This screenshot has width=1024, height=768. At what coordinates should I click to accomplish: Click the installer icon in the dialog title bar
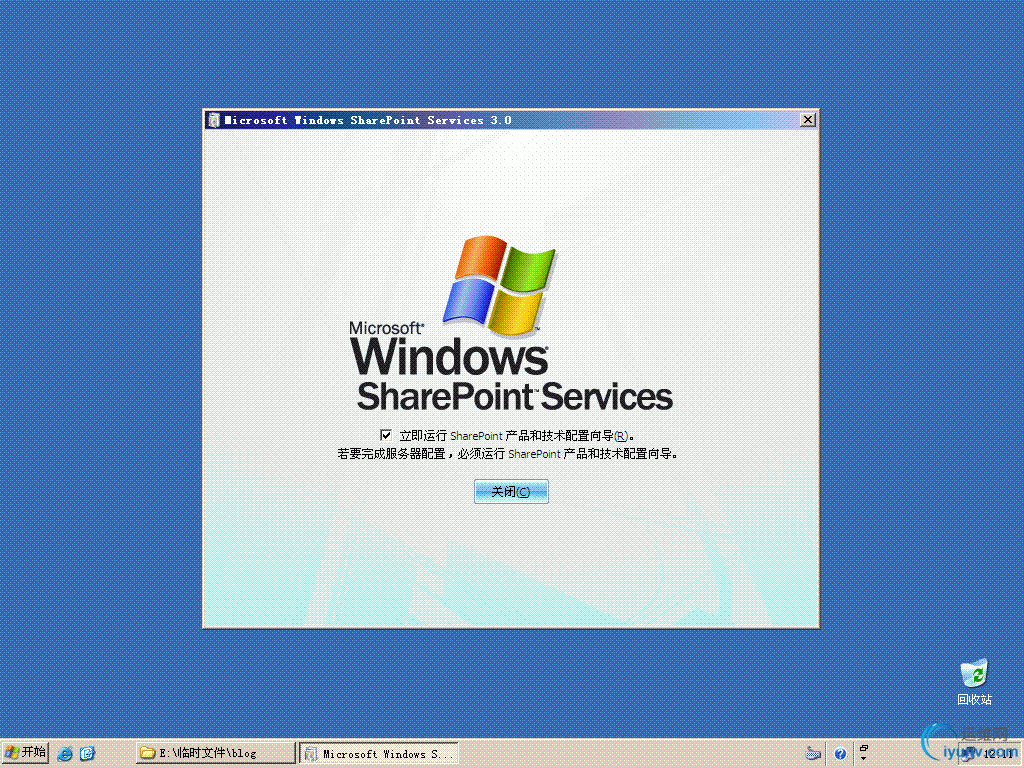click(x=214, y=120)
